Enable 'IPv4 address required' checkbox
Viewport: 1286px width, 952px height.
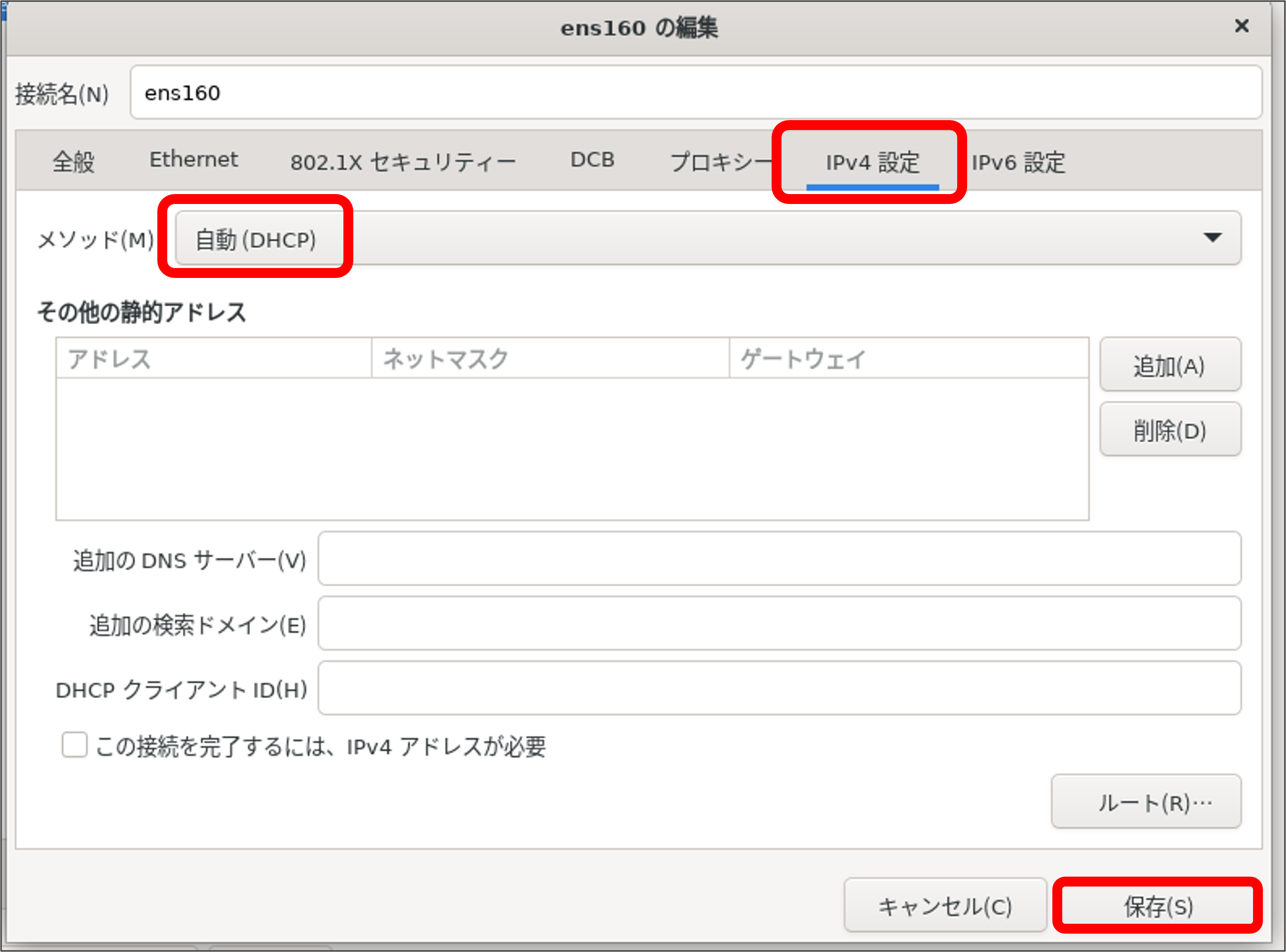(x=75, y=745)
